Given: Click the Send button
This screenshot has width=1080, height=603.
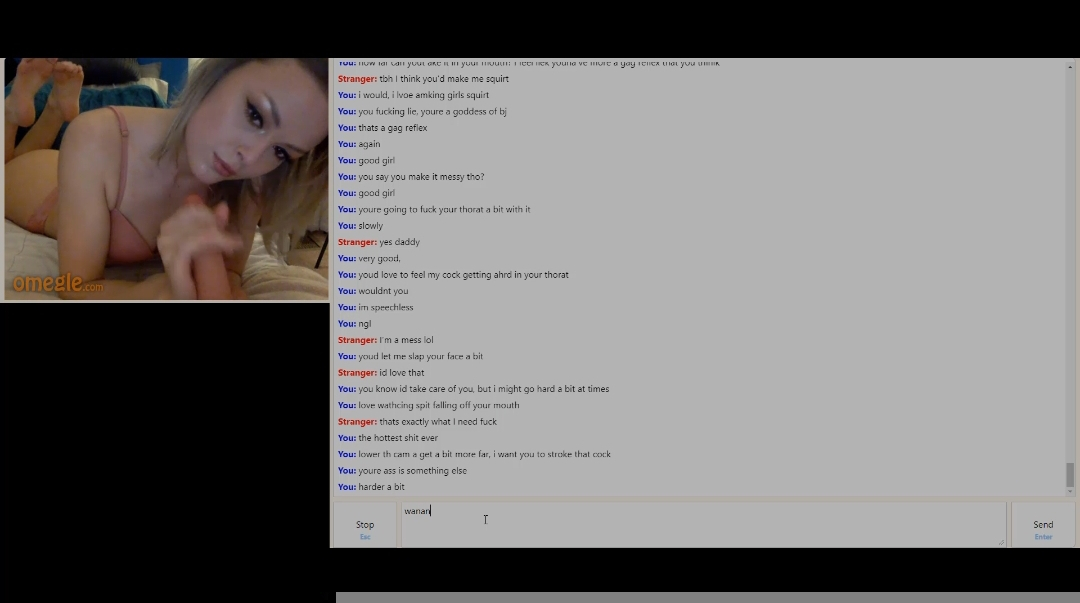Looking at the screenshot, I should pyautogui.click(x=1043, y=525).
